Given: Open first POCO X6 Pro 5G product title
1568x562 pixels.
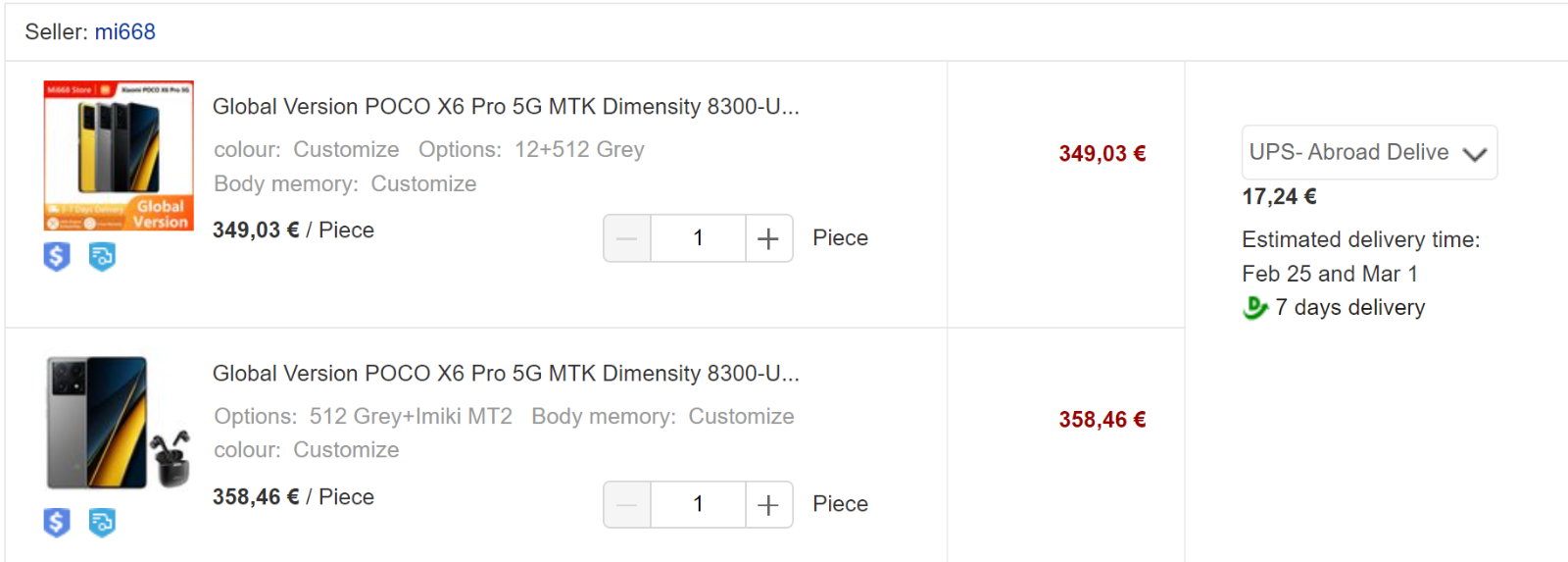Looking at the screenshot, I should click(x=506, y=106).
